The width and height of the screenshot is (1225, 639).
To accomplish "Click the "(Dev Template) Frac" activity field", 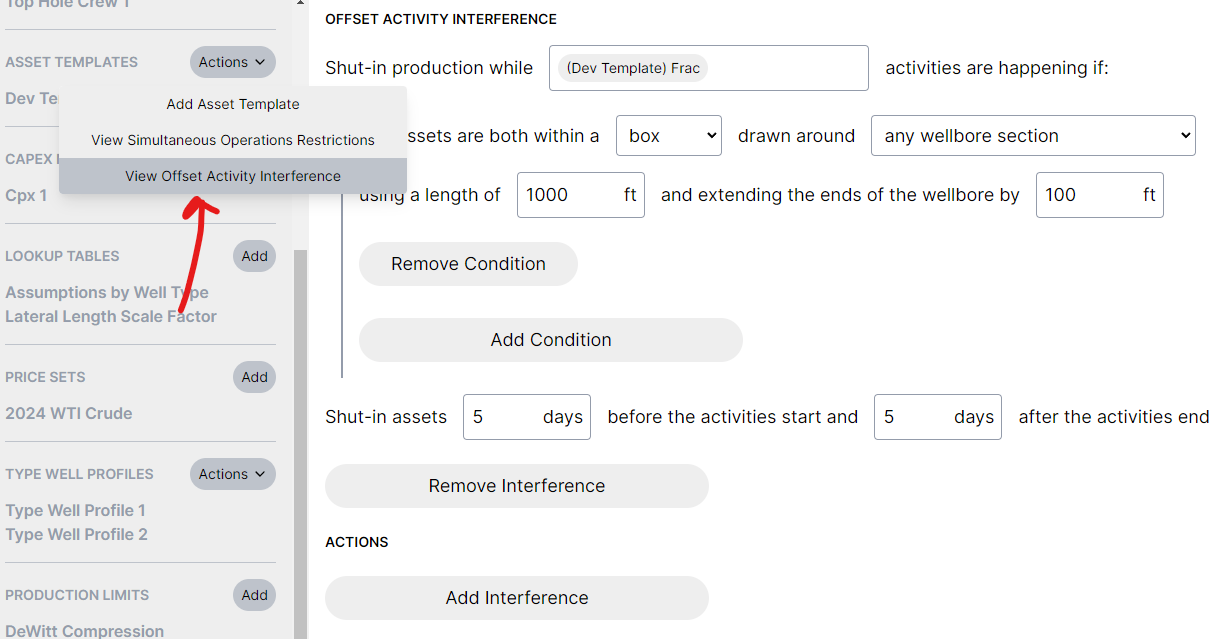I will pos(708,68).
